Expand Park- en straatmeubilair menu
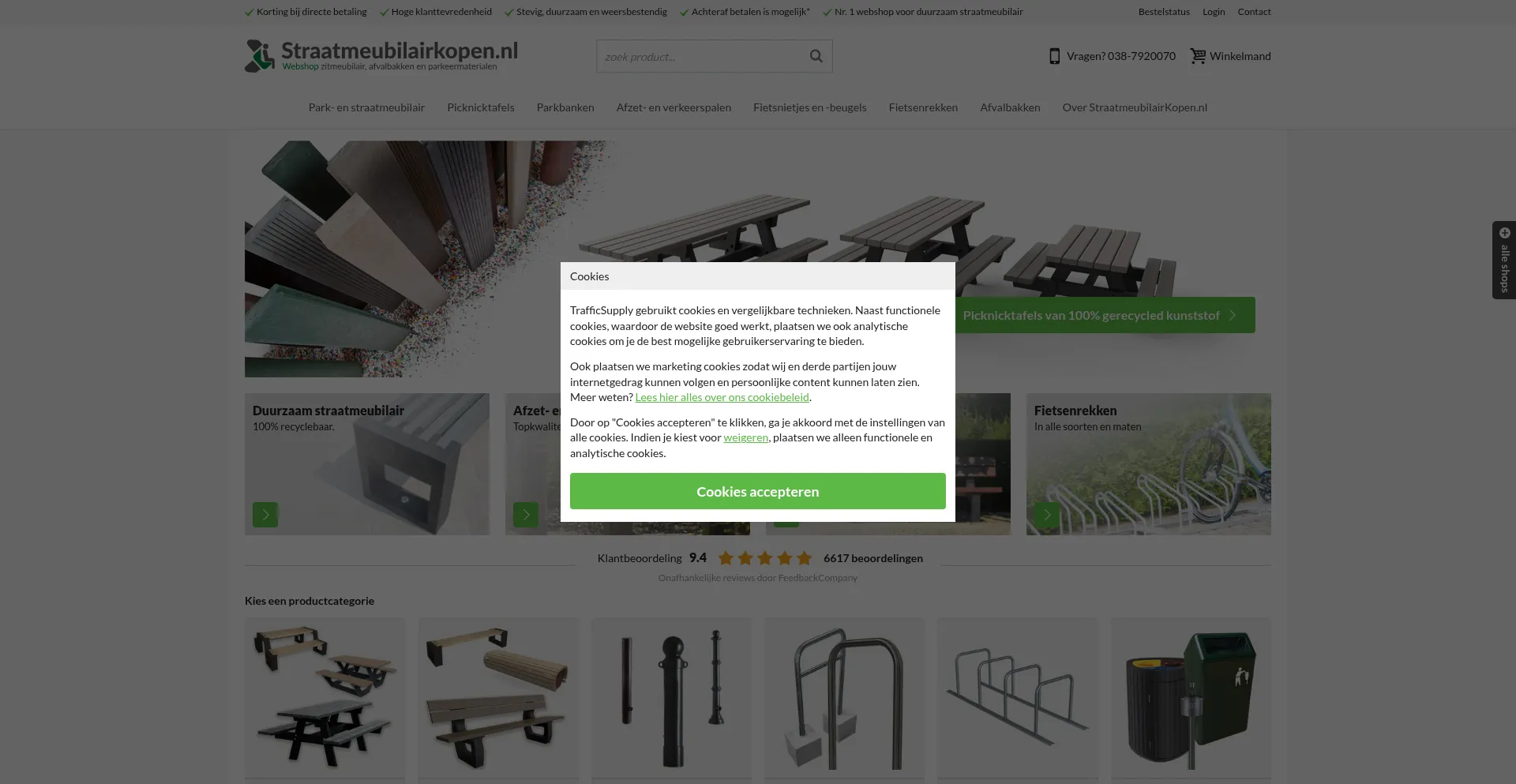Viewport: 1516px width, 784px height. click(366, 107)
